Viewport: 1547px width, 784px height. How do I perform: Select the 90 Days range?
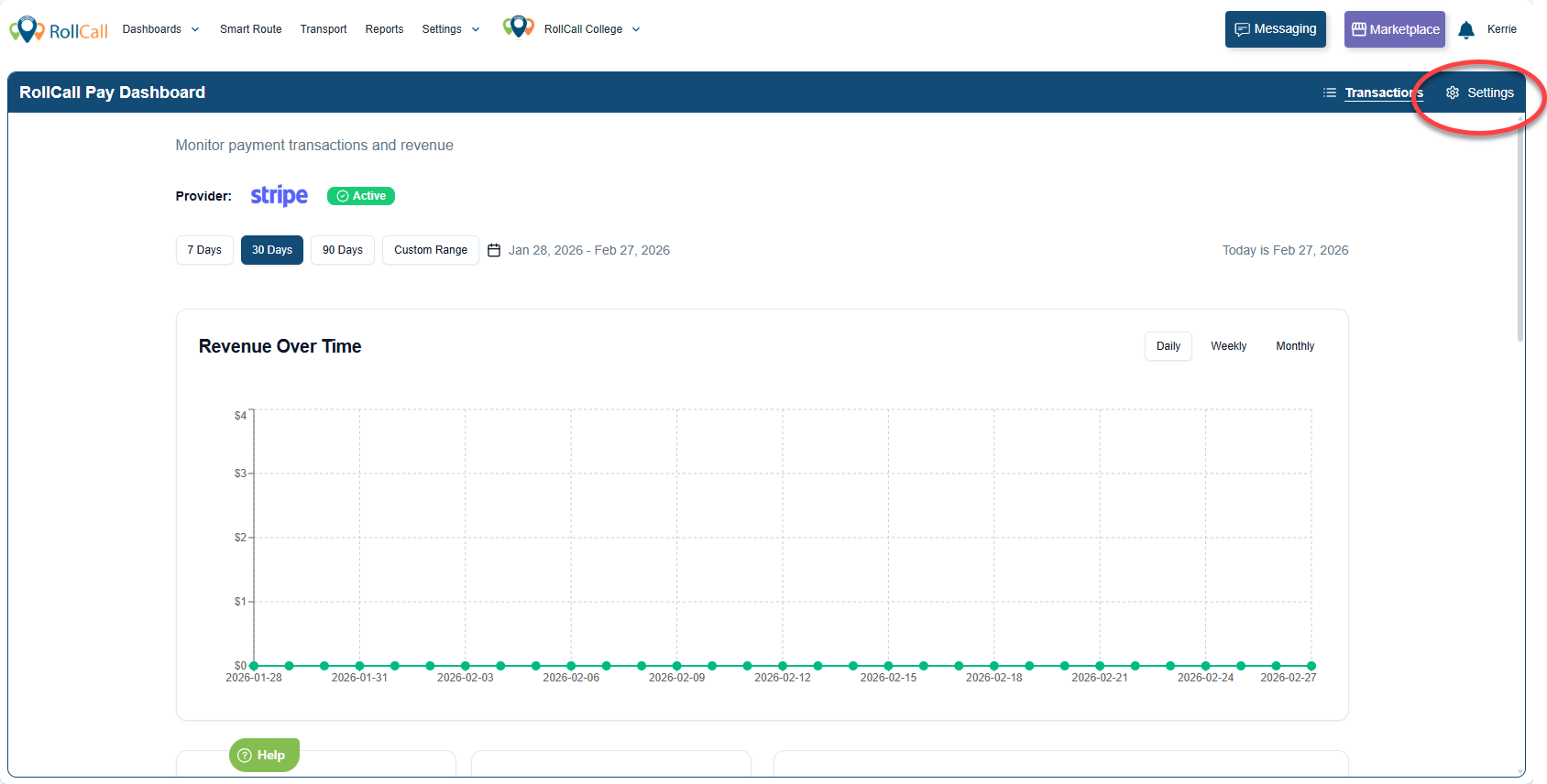coord(342,250)
